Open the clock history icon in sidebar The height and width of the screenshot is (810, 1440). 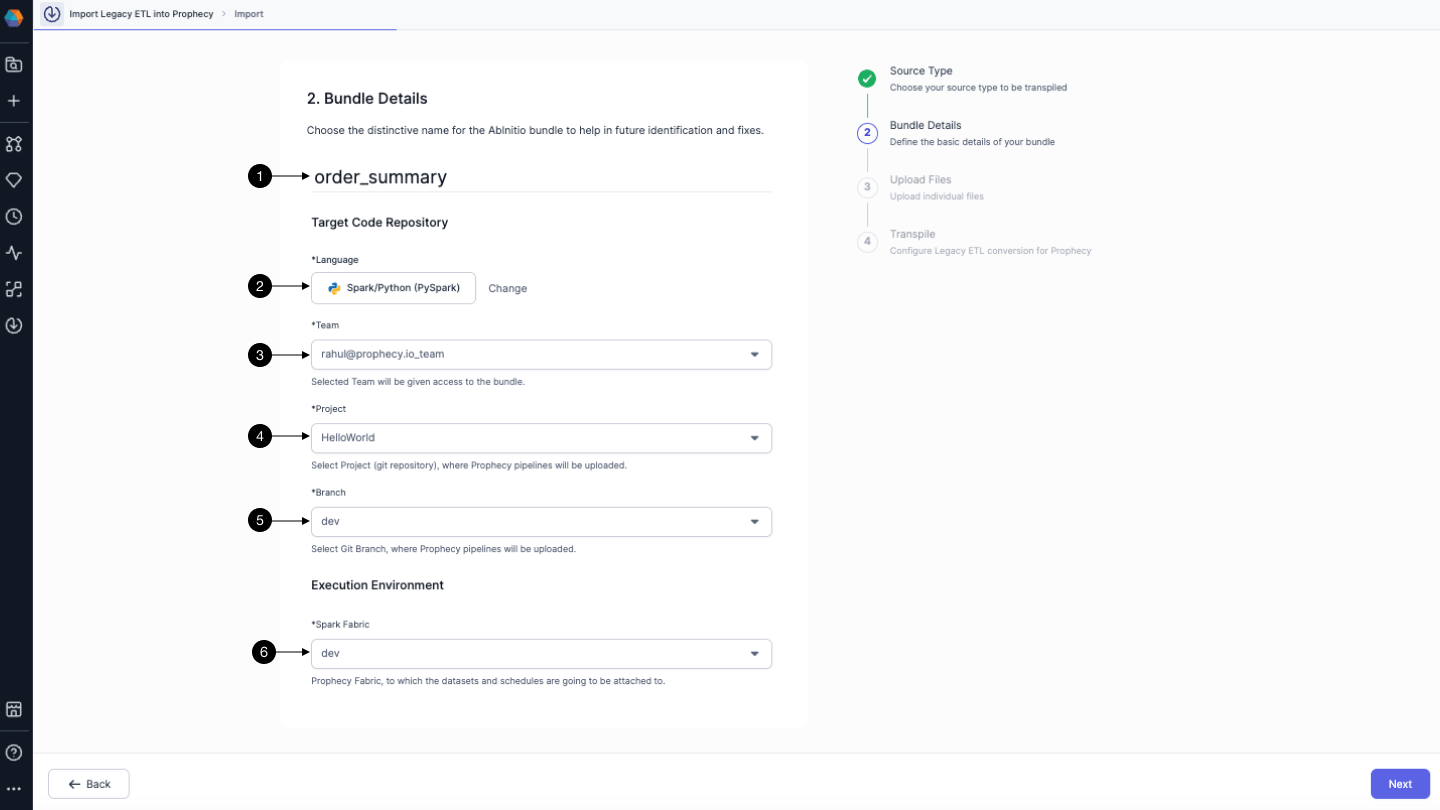pyautogui.click(x=14, y=217)
